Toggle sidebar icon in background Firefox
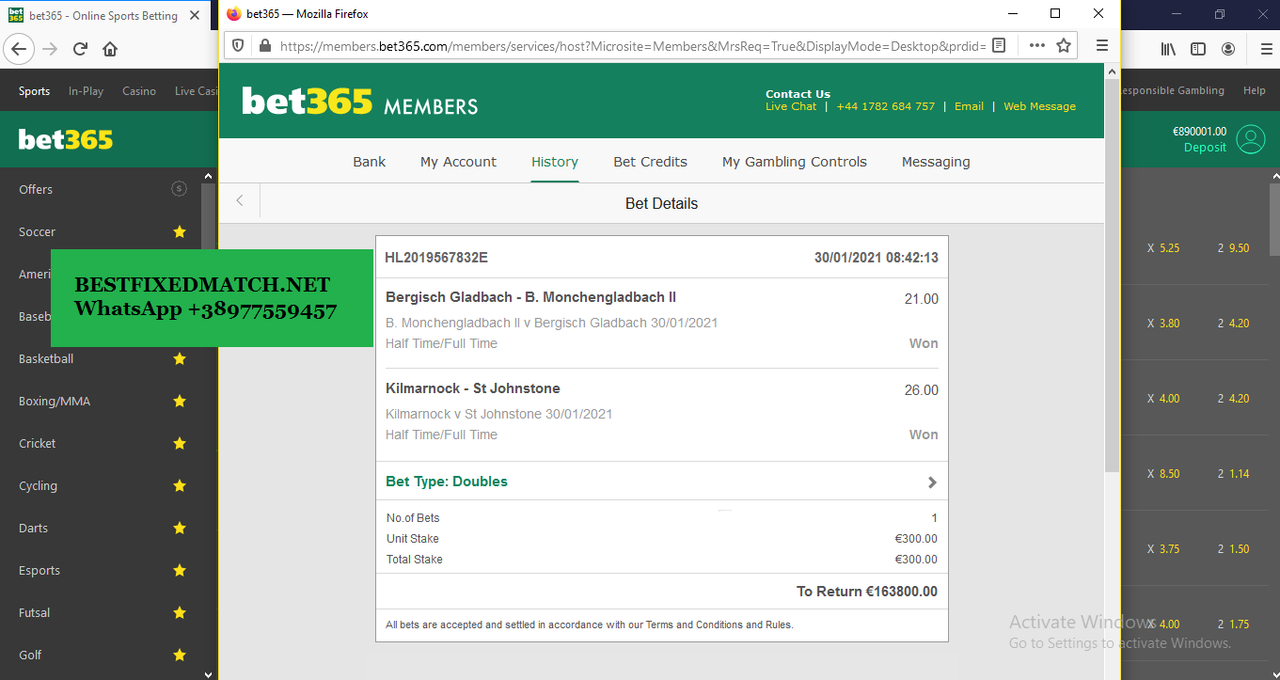Screen dimensions: 1280x680 coord(1198,48)
